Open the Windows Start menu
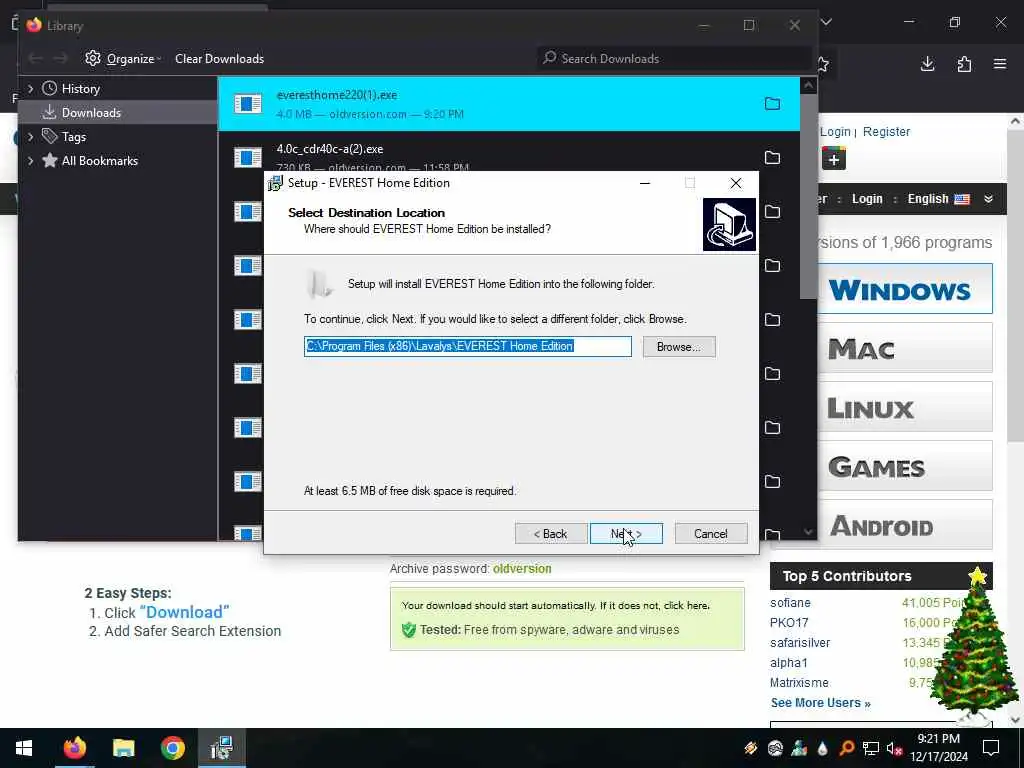The width and height of the screenshot is (1024, 768). click(24, 748)
